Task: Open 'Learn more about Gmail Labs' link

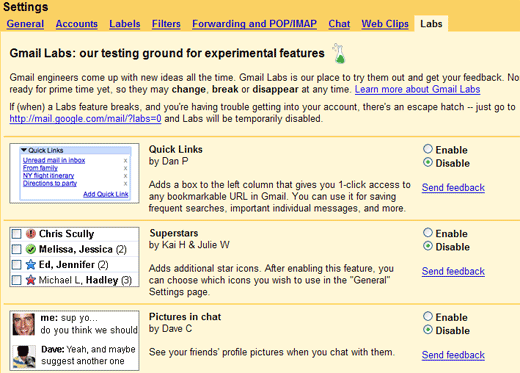Action: [417, 90]
